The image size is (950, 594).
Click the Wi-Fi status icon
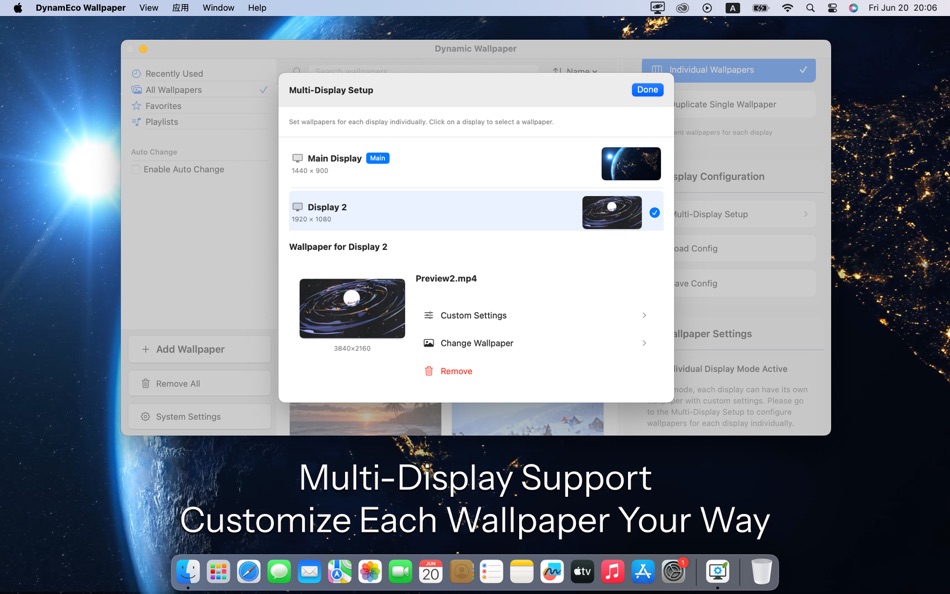tap(787, 8)
